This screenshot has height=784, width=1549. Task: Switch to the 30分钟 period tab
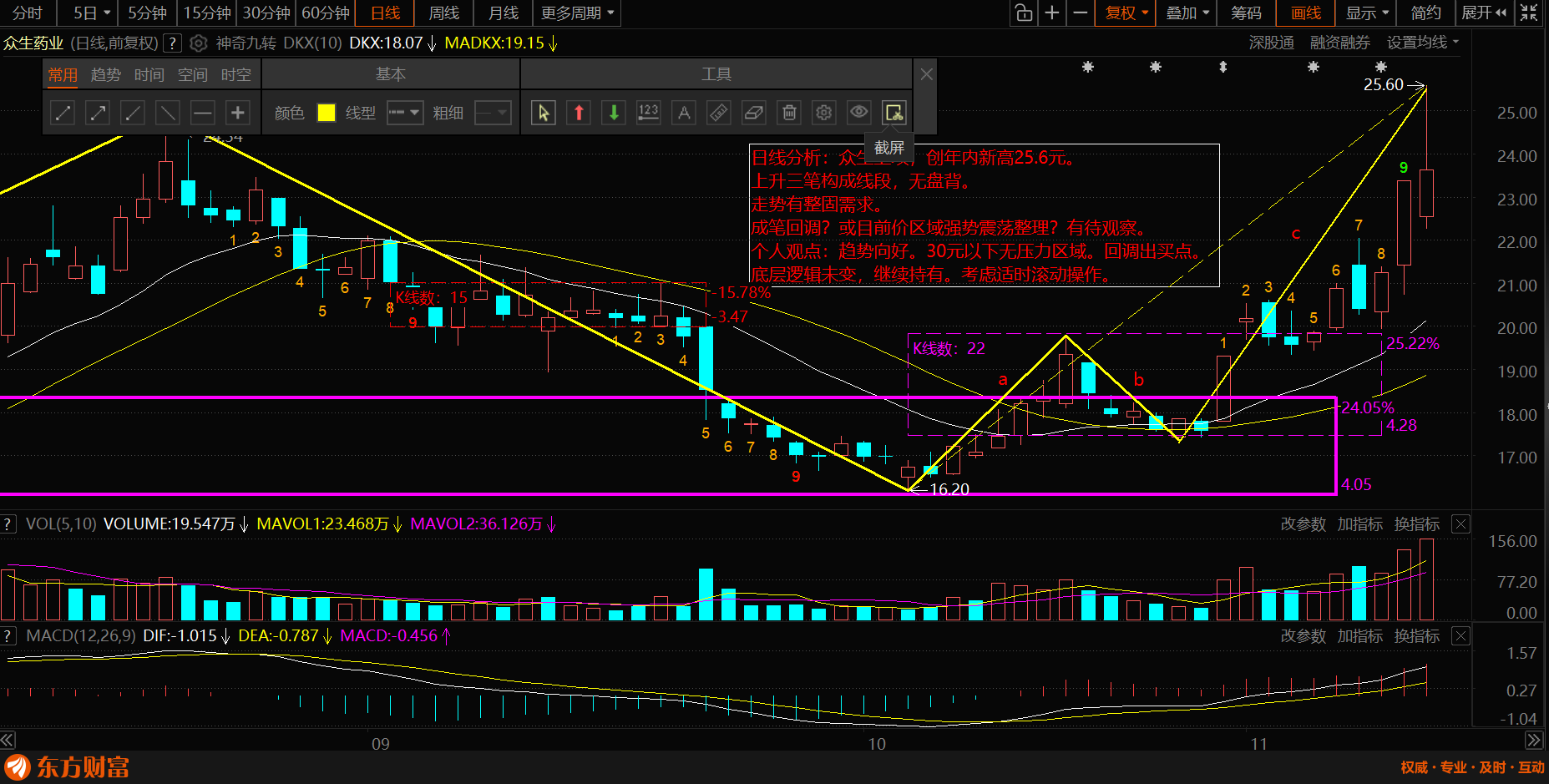(x=266, y=13)
